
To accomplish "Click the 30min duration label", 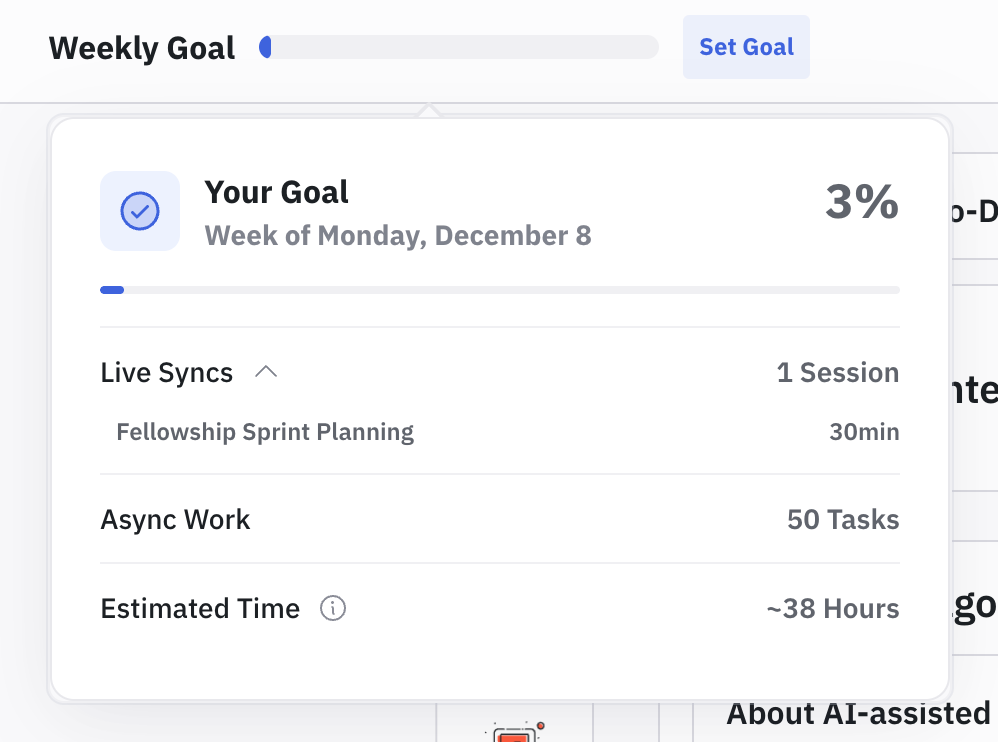I will point(863,432).
